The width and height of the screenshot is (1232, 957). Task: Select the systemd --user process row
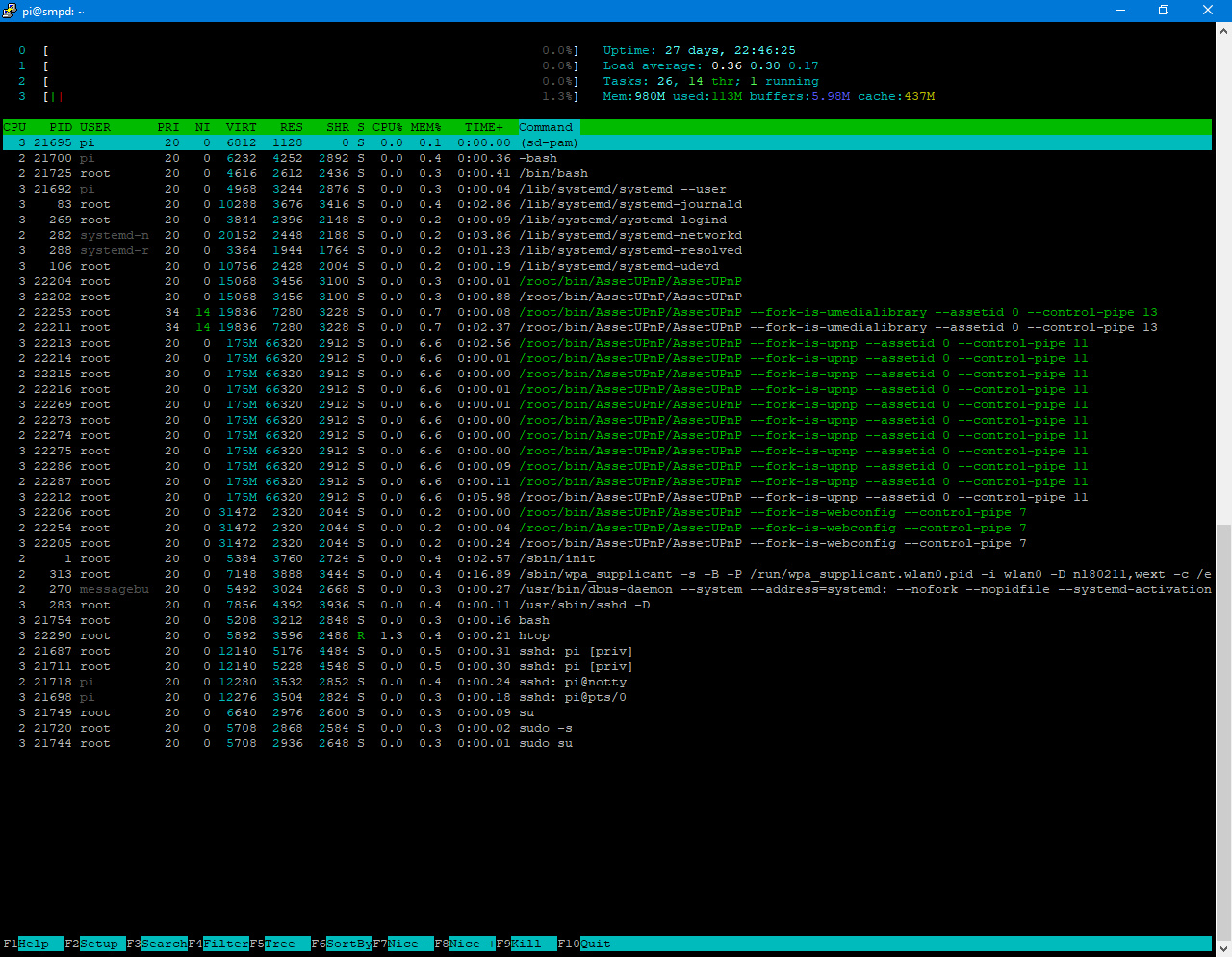coord(607,189)
